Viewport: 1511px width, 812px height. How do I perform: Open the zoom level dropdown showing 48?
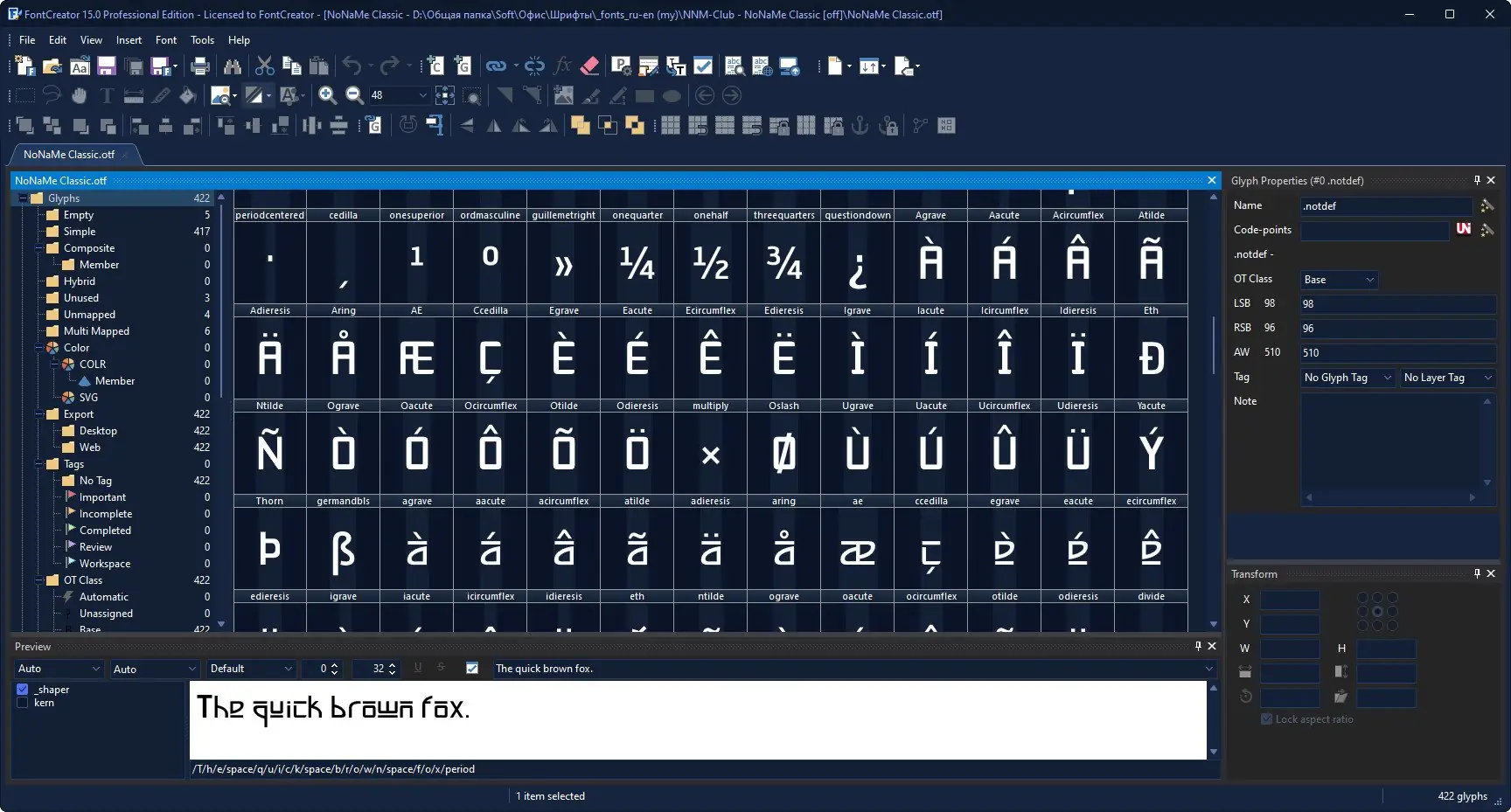[423, 95]
